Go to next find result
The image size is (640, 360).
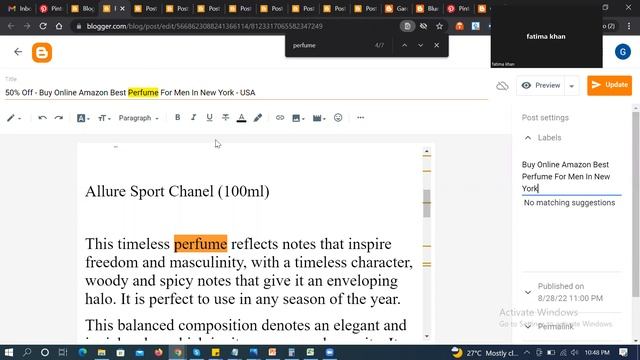click(x=420, y=45)
